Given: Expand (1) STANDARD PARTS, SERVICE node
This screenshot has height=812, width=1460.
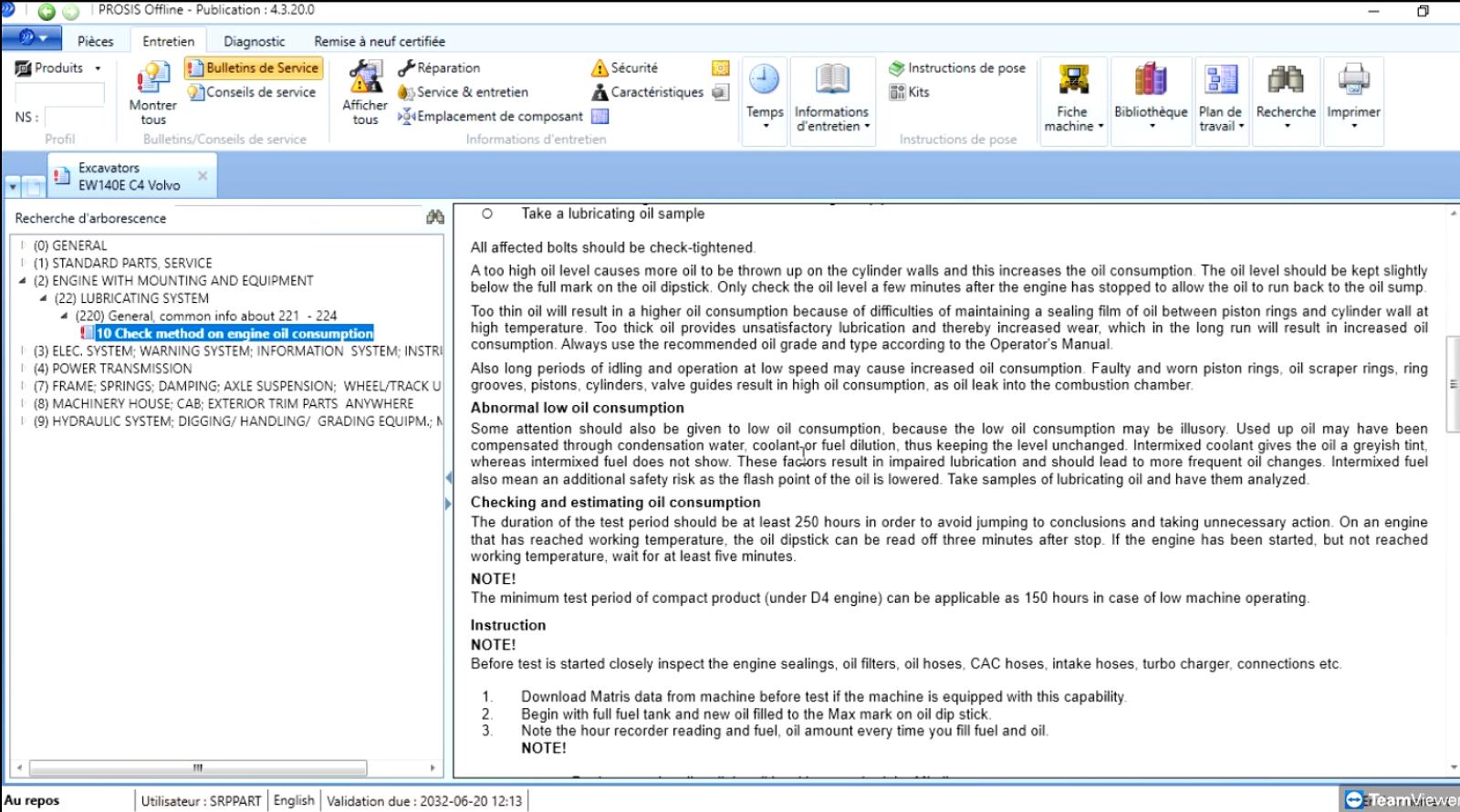Looking at the screenshot, I should coord(23,263).
